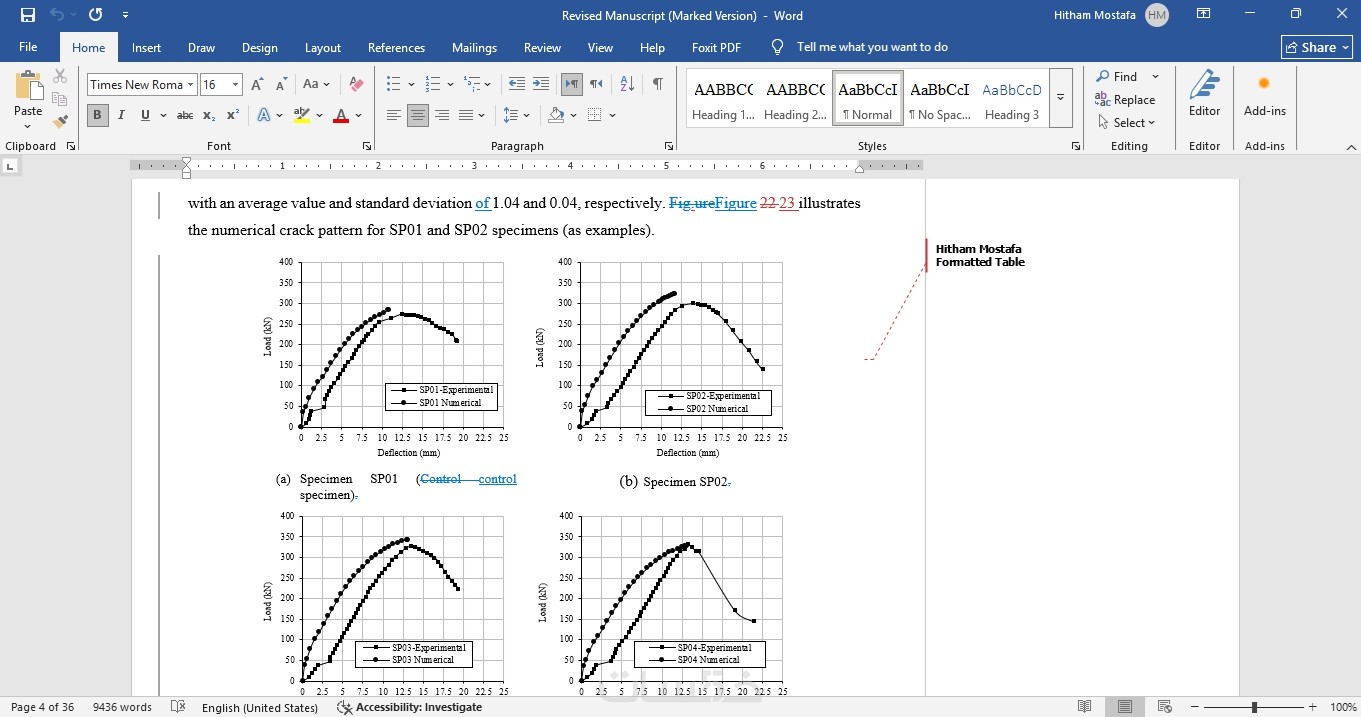Expand Paste options arrow
1361x717 pixels.
tap(28, 127)
